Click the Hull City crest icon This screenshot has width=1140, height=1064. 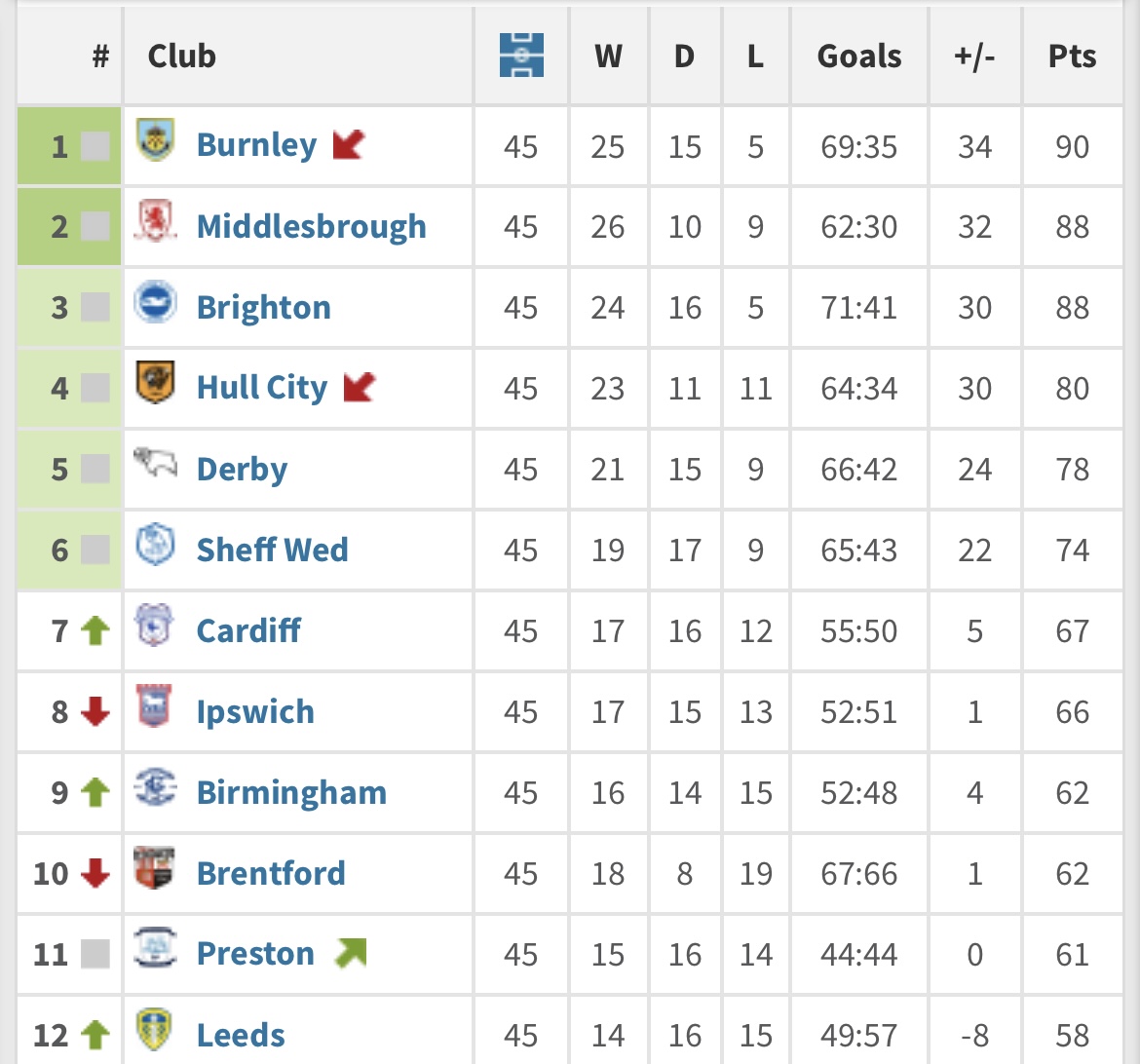[x=154, y=383]
